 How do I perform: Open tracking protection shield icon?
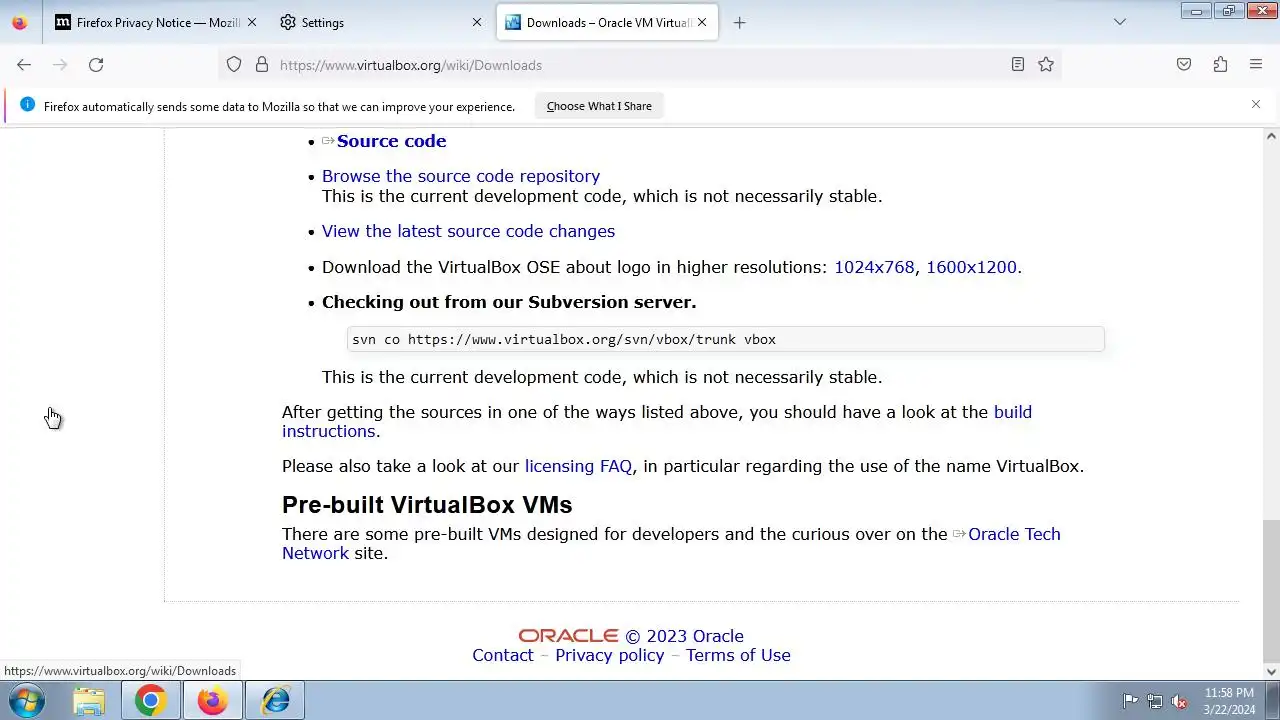click(234, 65)
